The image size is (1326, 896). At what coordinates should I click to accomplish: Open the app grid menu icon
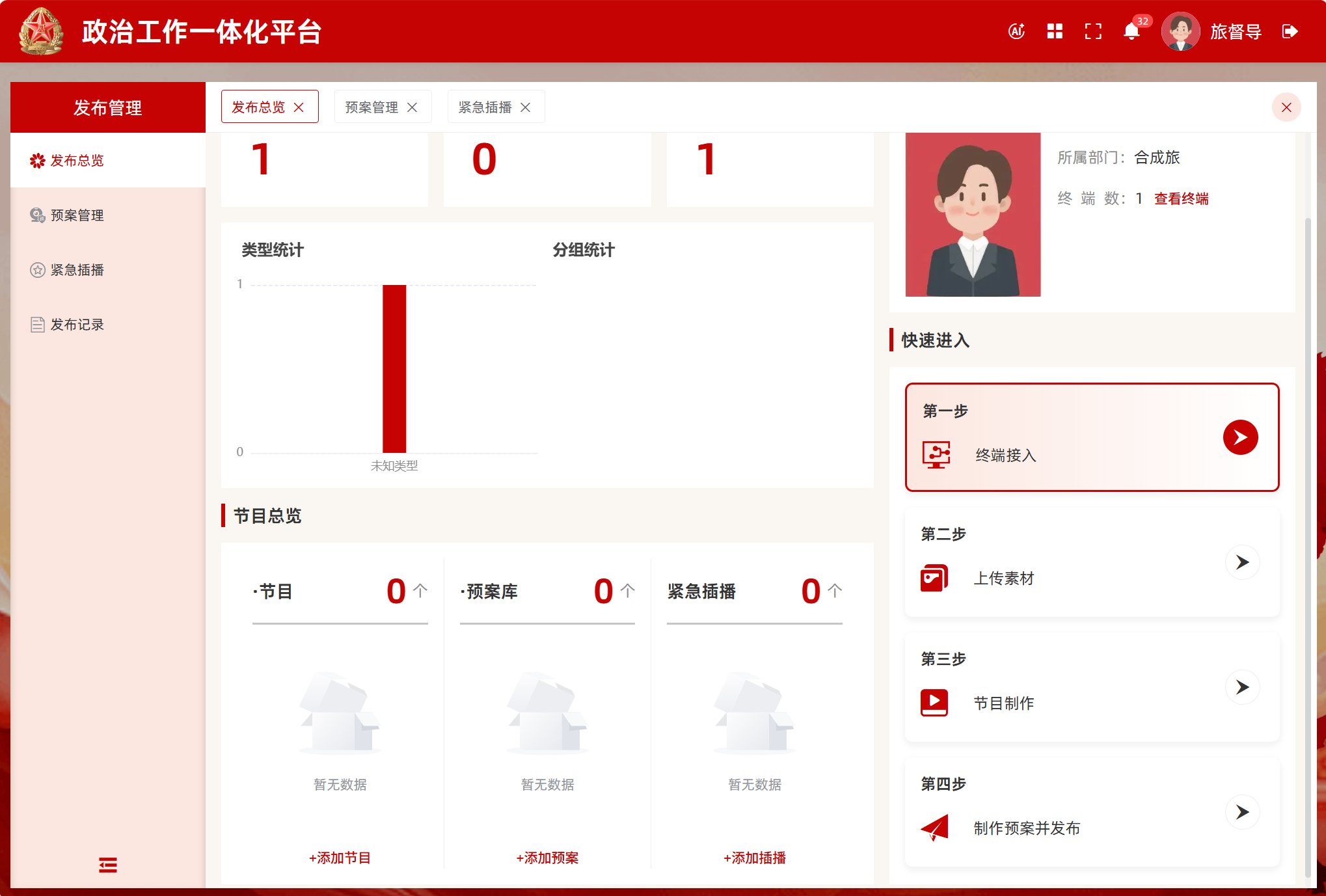1055,31
